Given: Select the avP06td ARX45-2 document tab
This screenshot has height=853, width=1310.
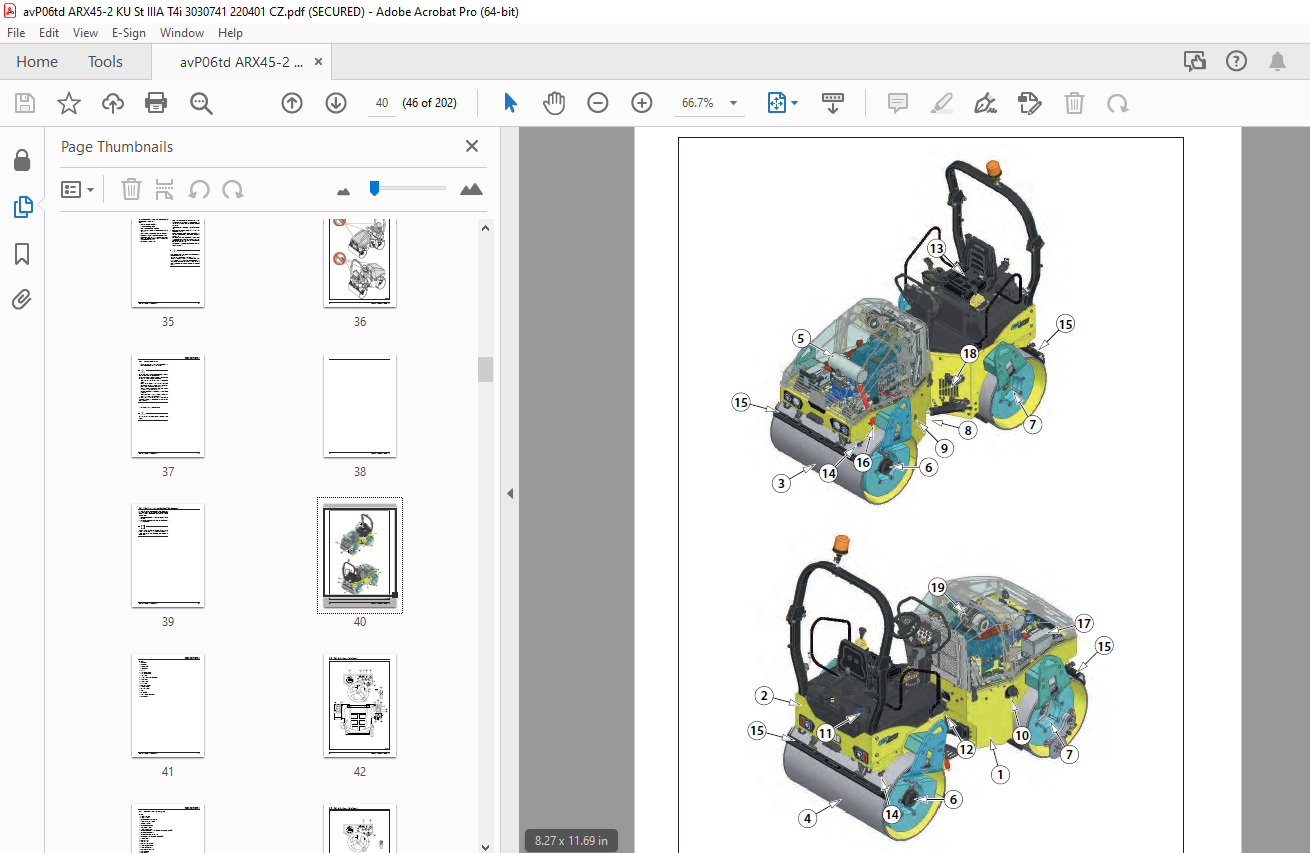Looking at the screenshot, I should pyautogui.click(x=241, y=62).
